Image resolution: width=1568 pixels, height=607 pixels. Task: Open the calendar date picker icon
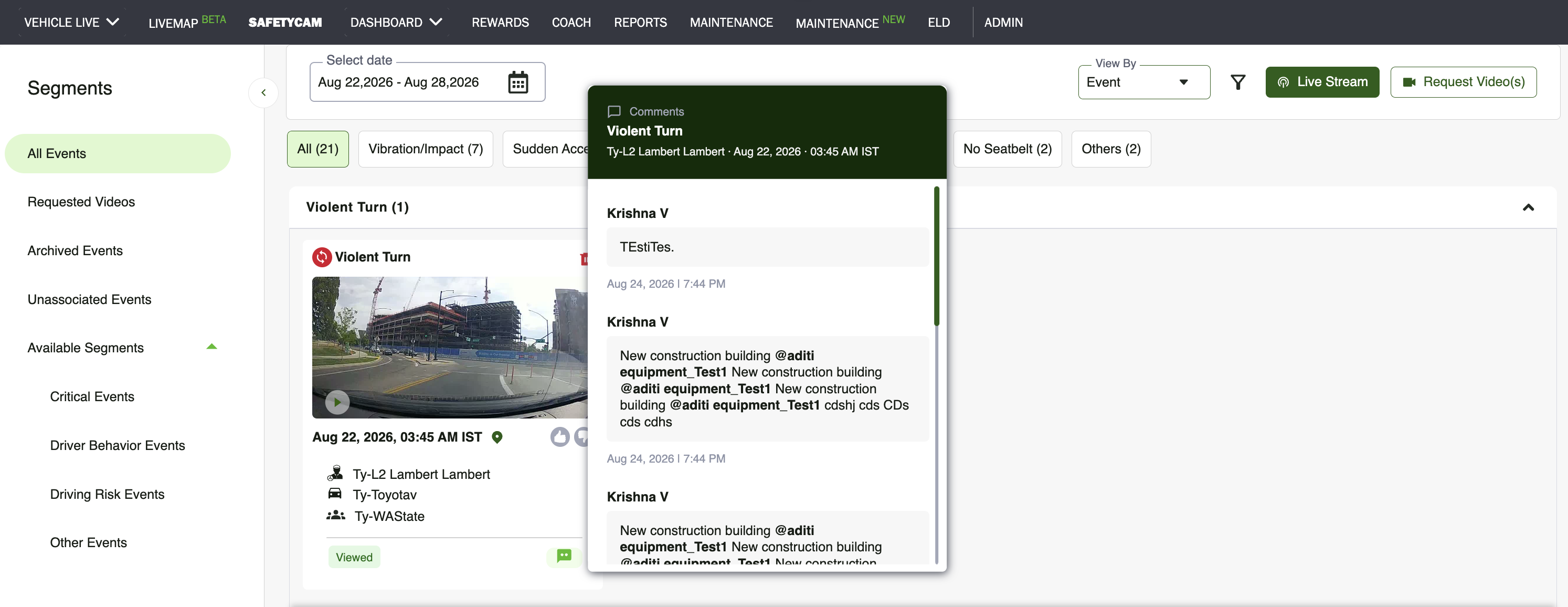pyautogui.click(x=518, y=82)
